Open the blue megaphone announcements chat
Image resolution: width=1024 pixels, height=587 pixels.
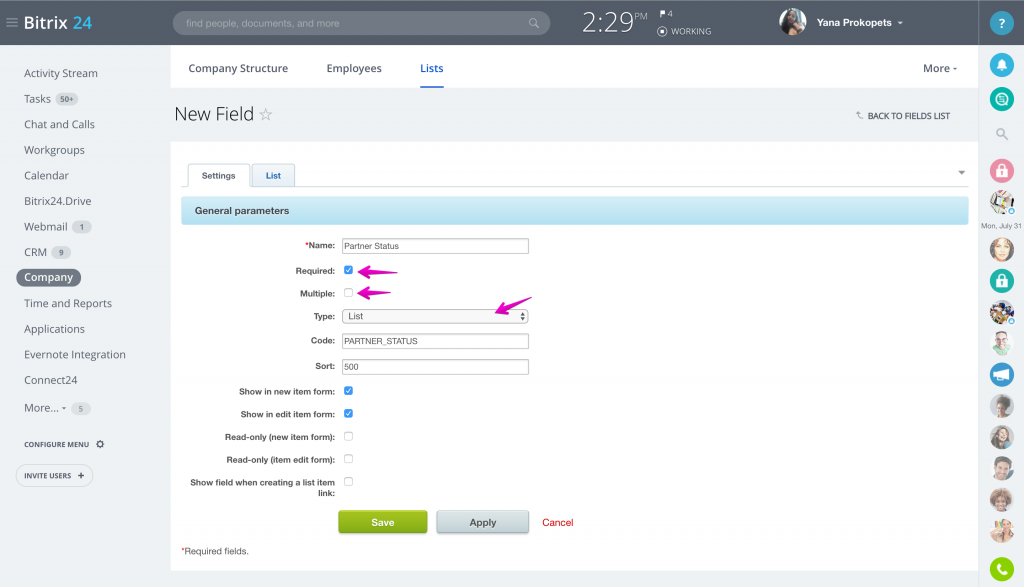(x=1001, y=375)
